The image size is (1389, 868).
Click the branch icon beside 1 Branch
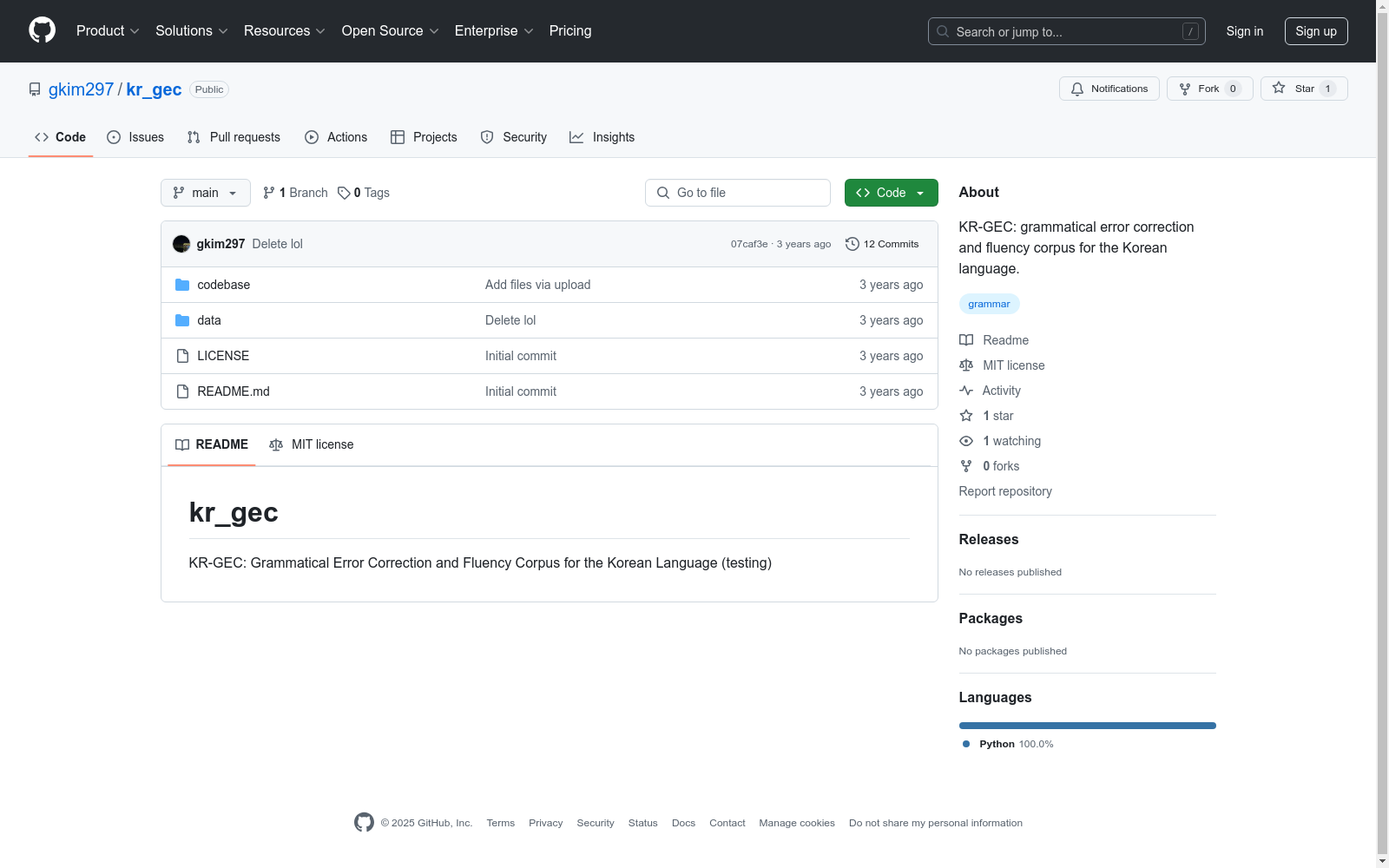point(269,193)
